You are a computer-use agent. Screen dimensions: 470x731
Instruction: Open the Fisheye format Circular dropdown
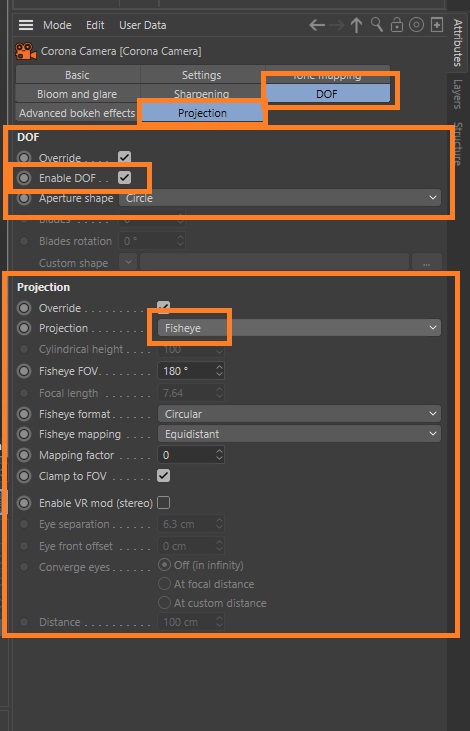coord(299,414)
